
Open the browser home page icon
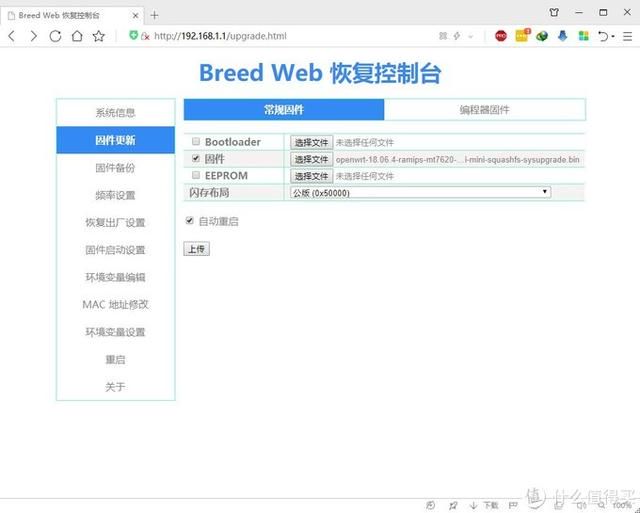click(77, 36)
